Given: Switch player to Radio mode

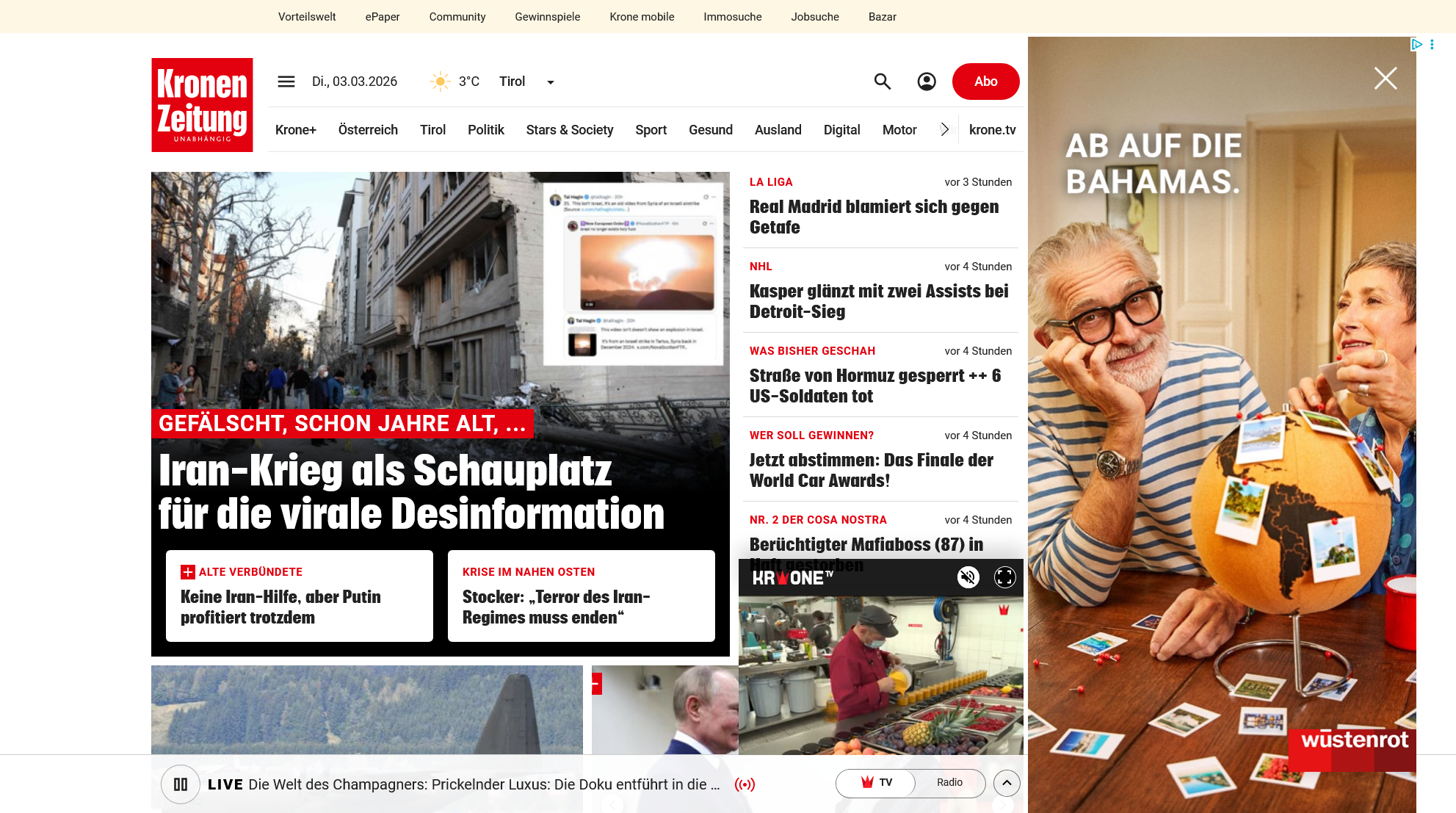Looking at the screenshot, I should click(949, 783).
